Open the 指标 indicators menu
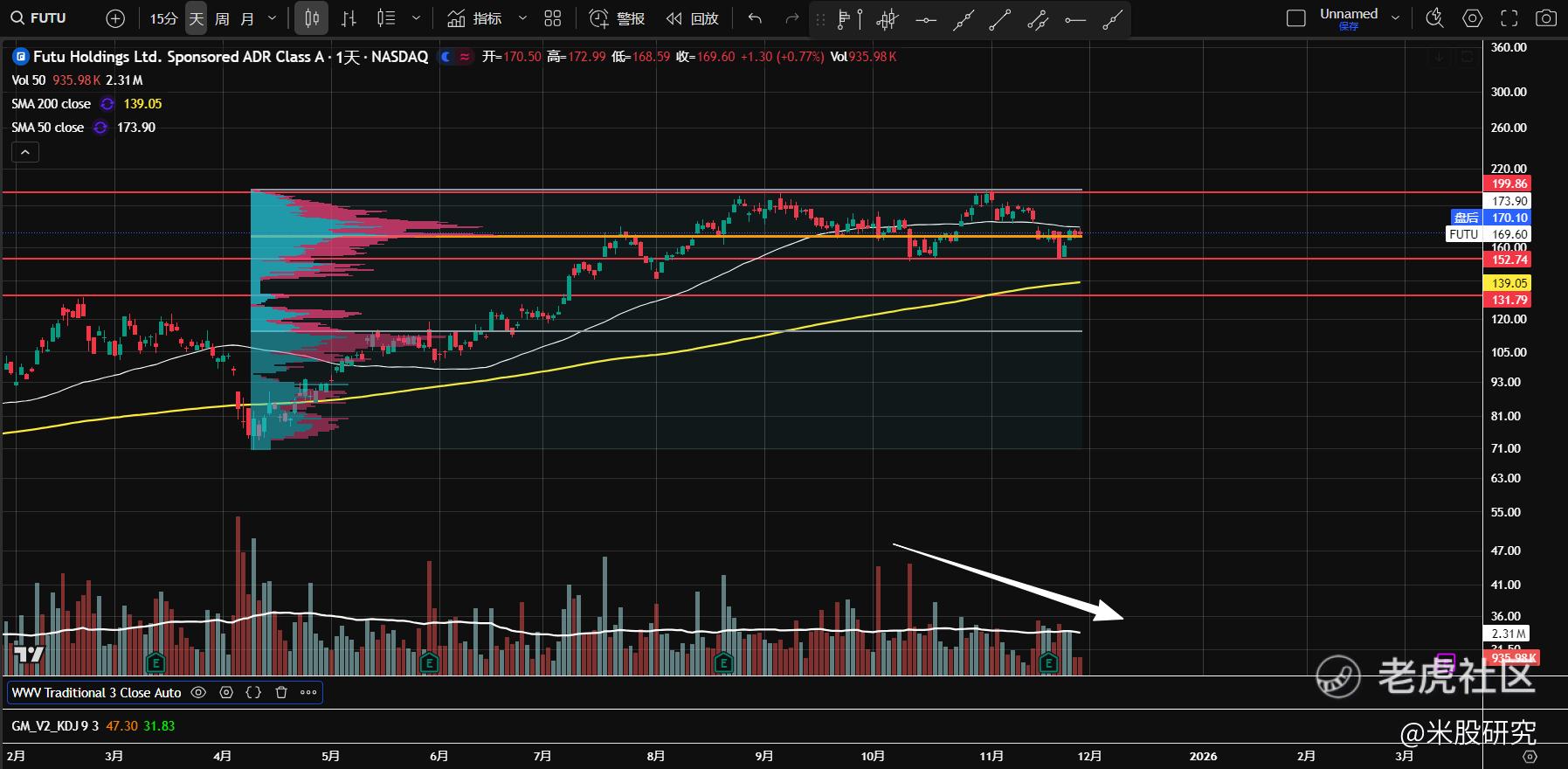Screen dimensions: 1568x769 (474, 17)
